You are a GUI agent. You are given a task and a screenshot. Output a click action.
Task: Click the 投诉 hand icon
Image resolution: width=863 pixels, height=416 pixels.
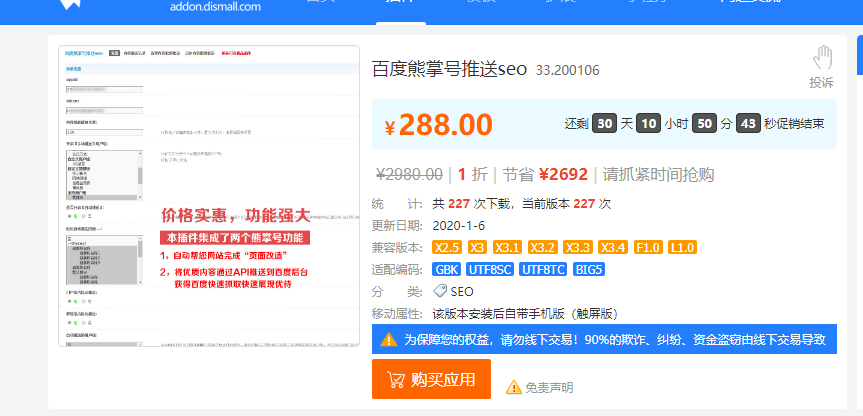pyautogui.click(x=822, y=58)
